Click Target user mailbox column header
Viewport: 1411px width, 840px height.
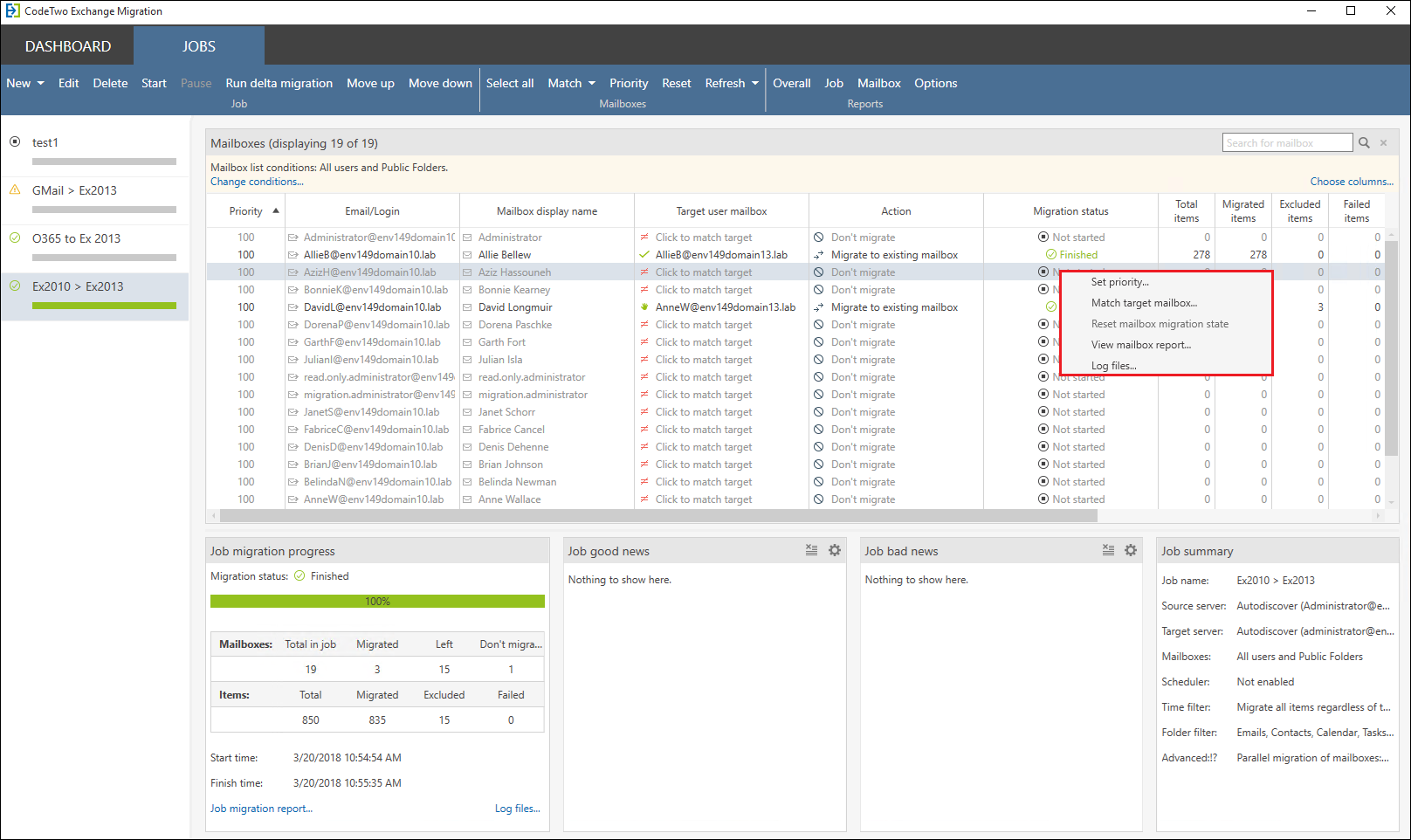tap(721, 211)
